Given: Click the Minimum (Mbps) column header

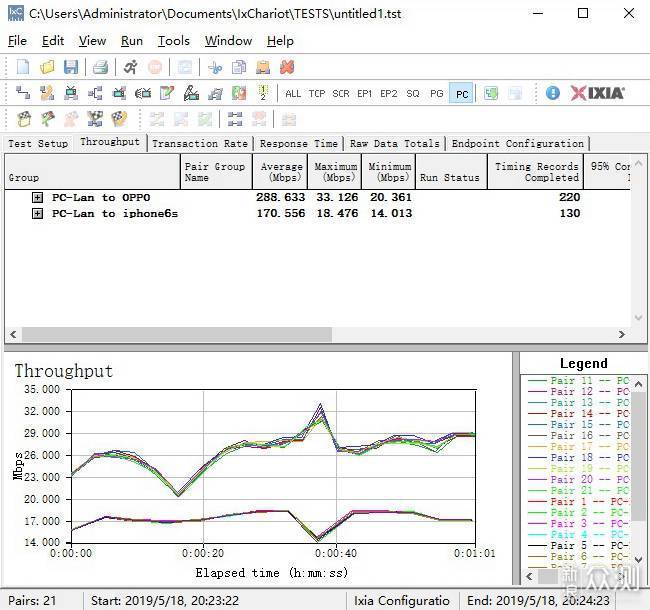Looking at the screenshot, I should click(388, 172).
